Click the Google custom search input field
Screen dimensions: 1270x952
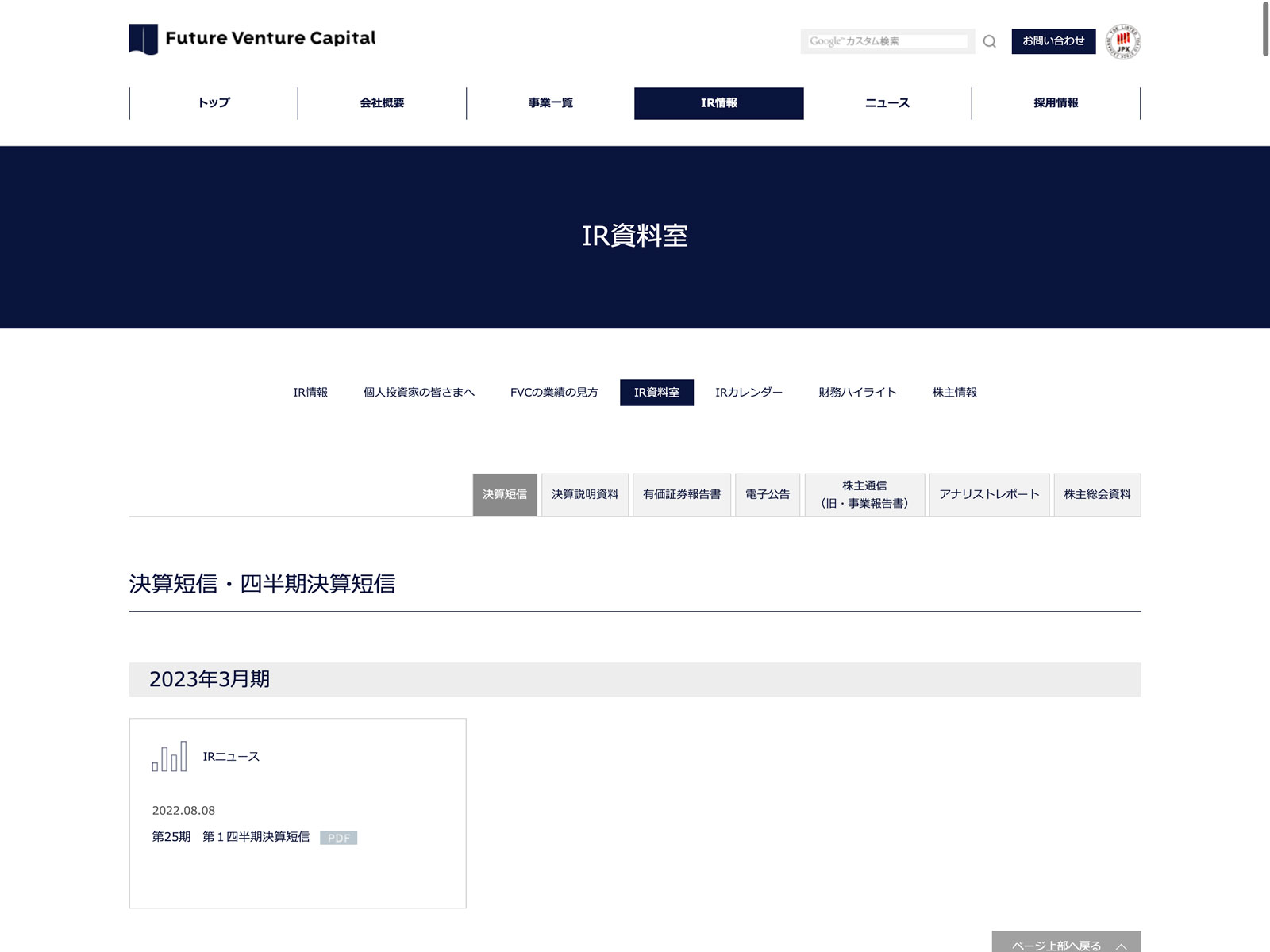[x=887, y=41]
